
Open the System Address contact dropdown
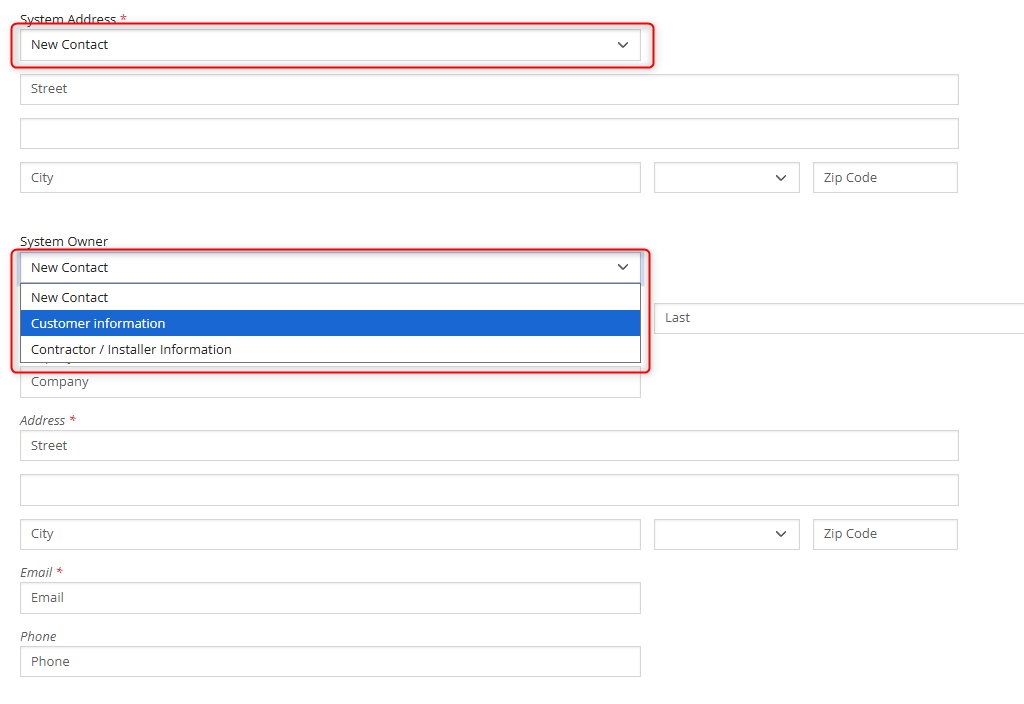[330, 45]
